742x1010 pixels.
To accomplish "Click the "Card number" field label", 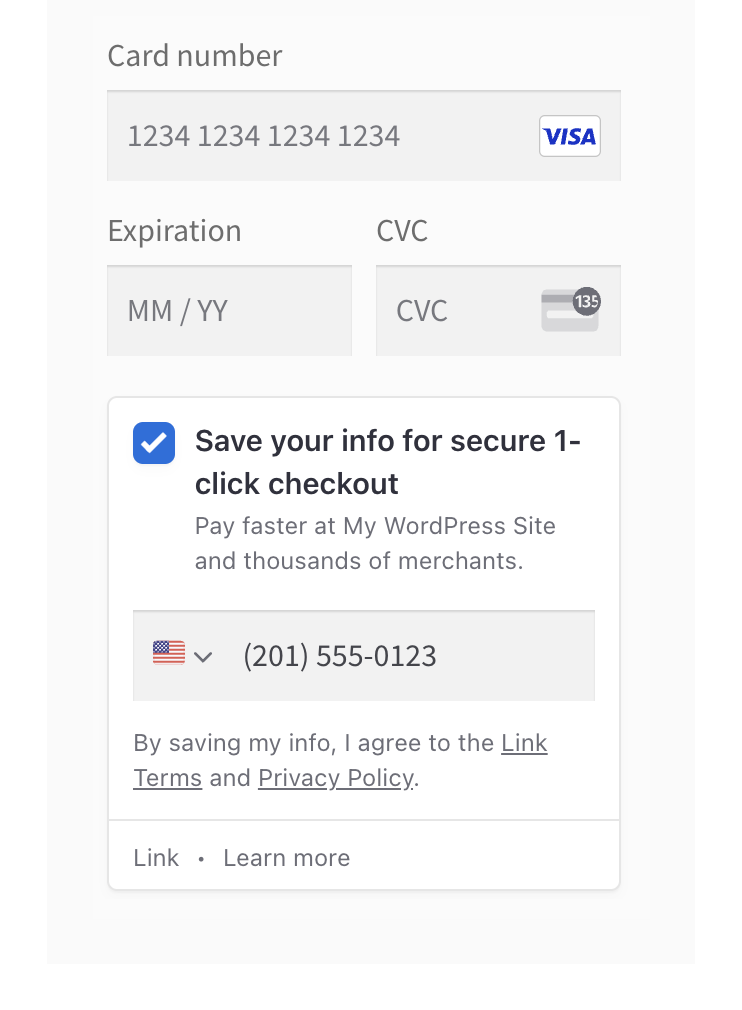I will [x=195, y=56].
